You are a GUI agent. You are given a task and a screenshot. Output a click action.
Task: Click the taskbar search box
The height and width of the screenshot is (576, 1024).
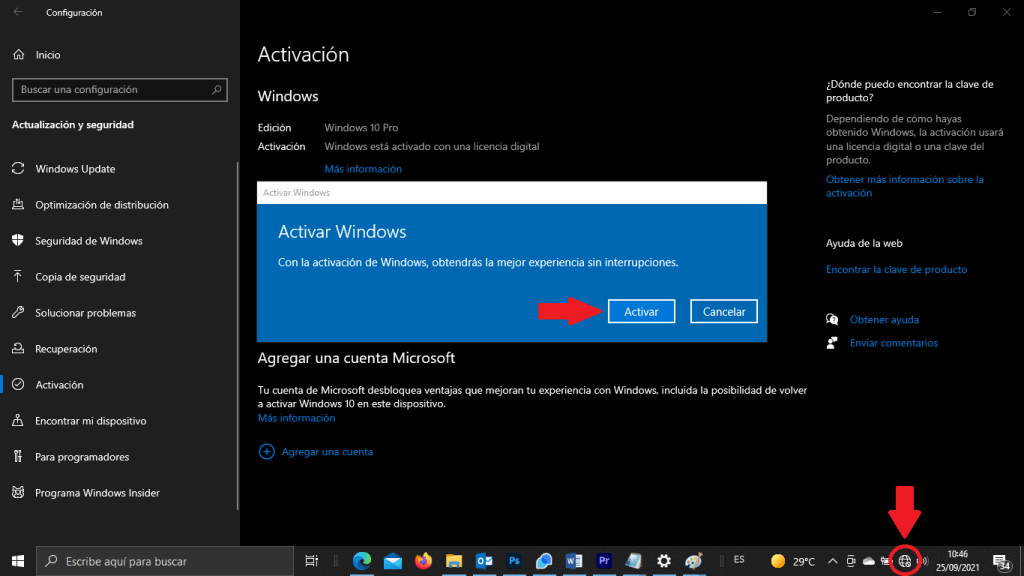click(165, 561)
